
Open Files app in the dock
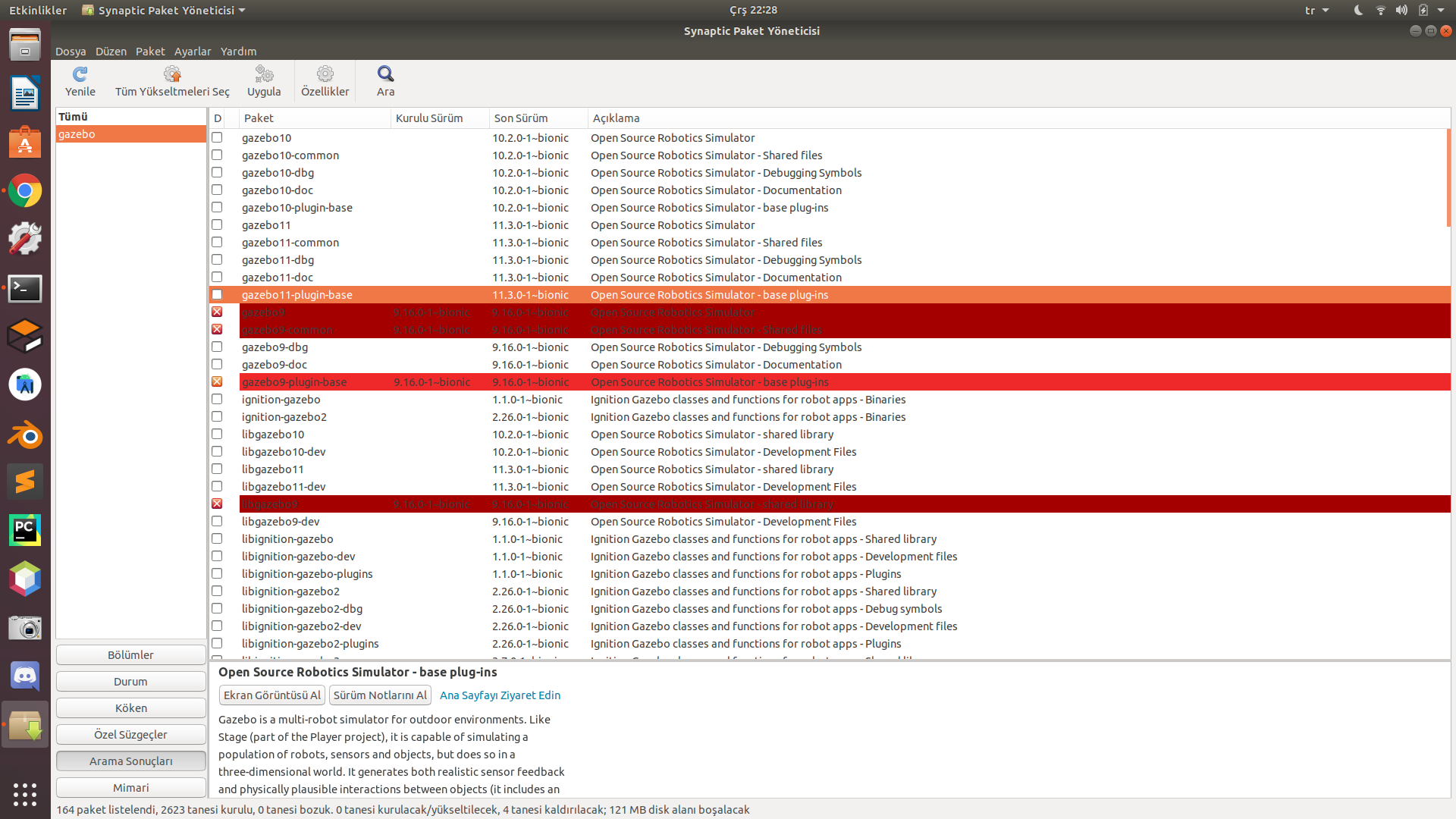25,45
